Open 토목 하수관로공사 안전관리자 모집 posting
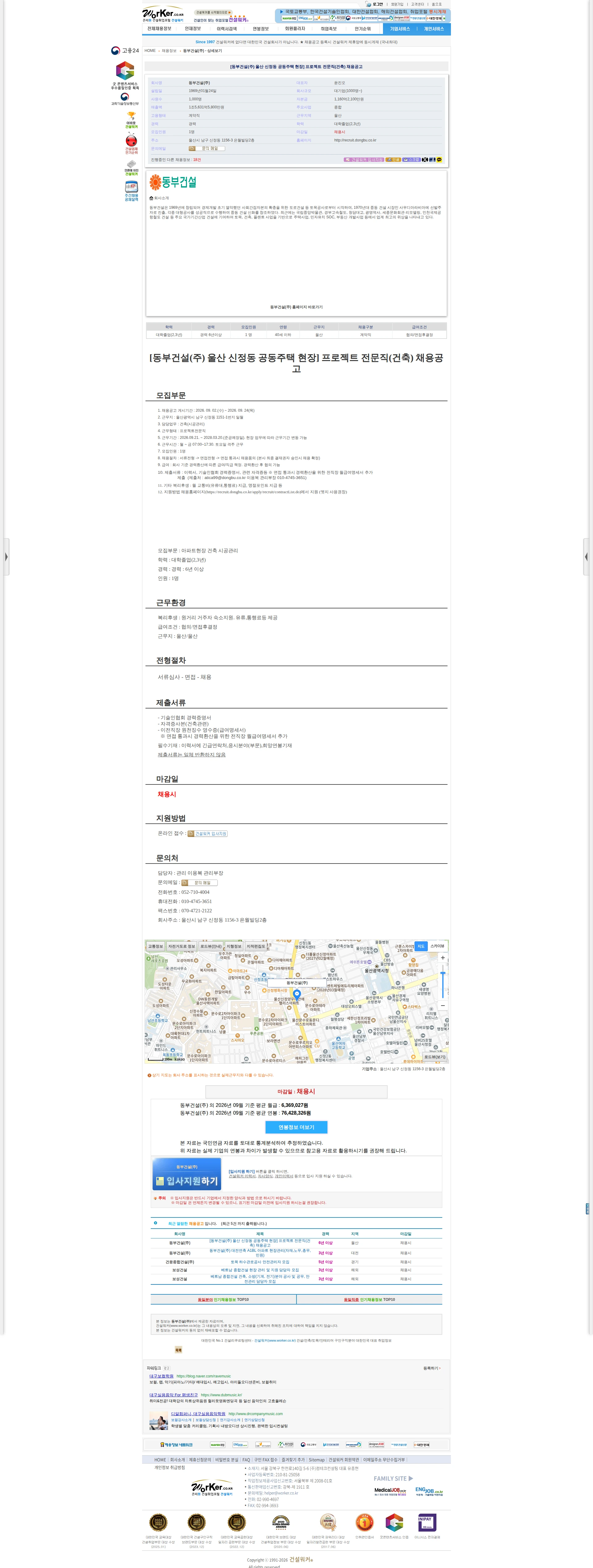The width and height of the screenshot is (593, 1568). click(x=260, y=1262)
